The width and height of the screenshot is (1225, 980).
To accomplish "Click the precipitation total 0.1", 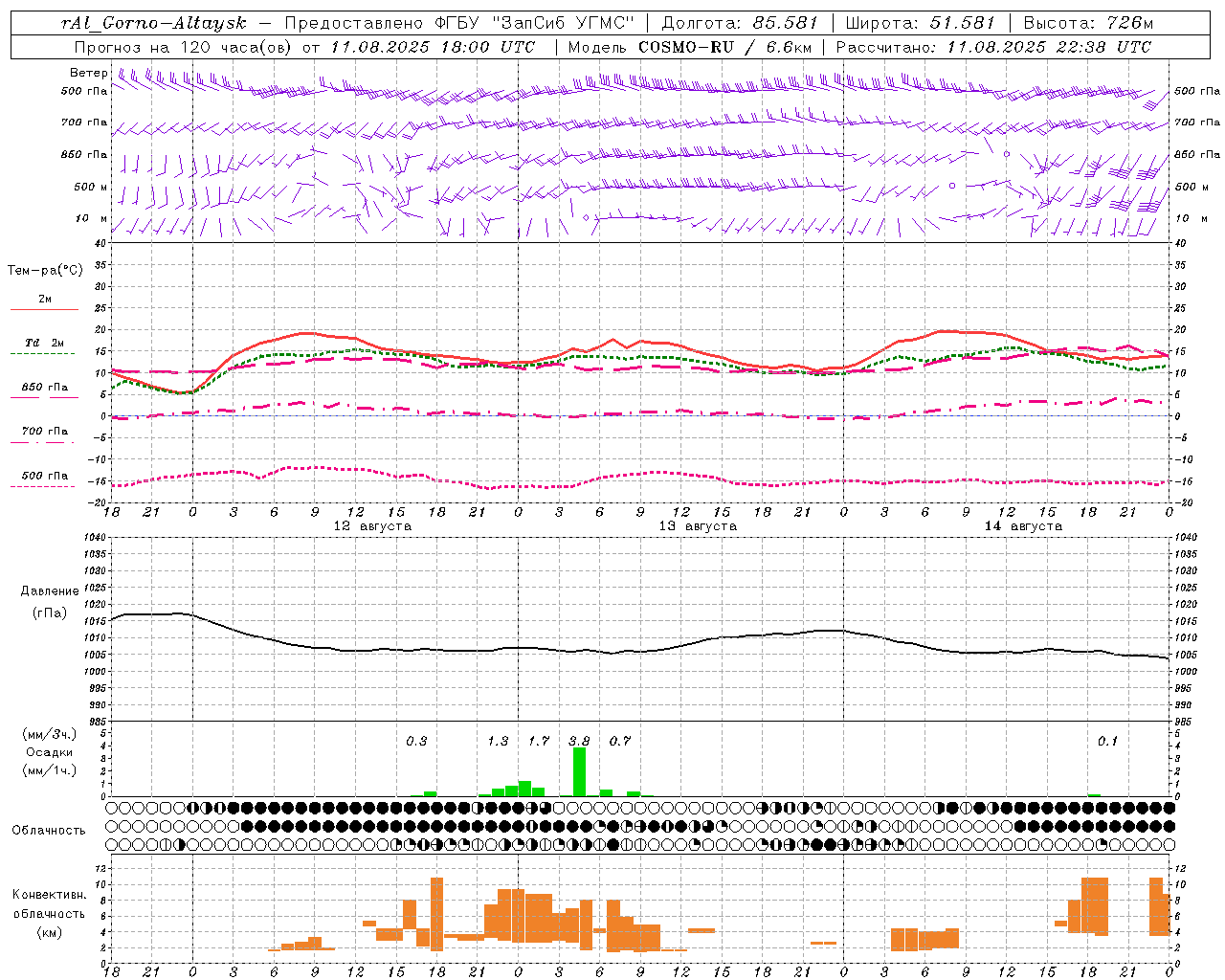I will click(1107, 741).
